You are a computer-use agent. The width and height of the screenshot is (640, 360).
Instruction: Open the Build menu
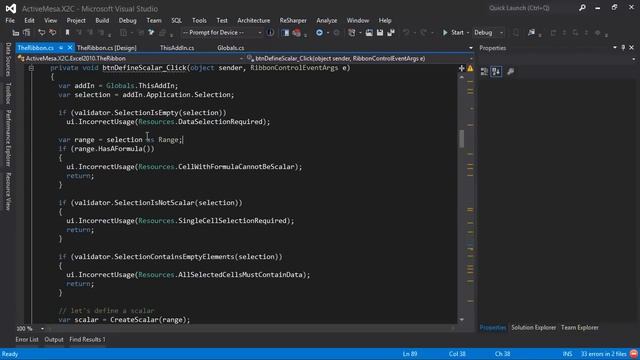coord(102,20)
